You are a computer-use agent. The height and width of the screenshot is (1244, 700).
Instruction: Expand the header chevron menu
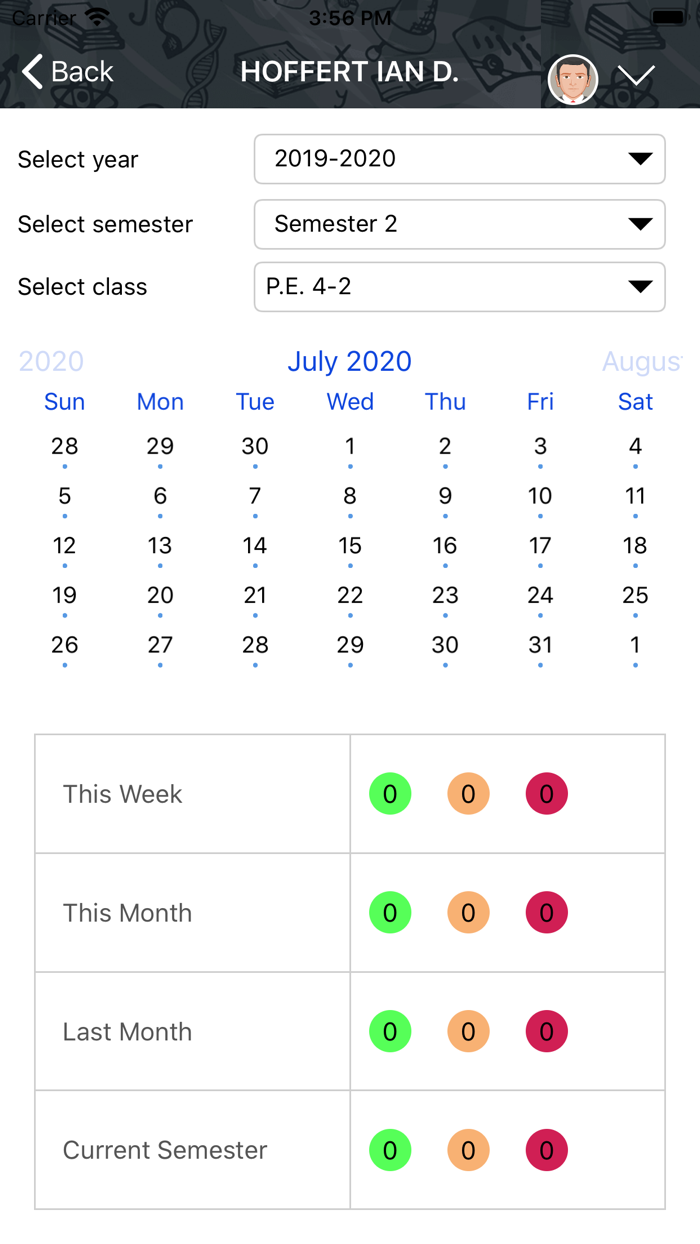[636, 75]
